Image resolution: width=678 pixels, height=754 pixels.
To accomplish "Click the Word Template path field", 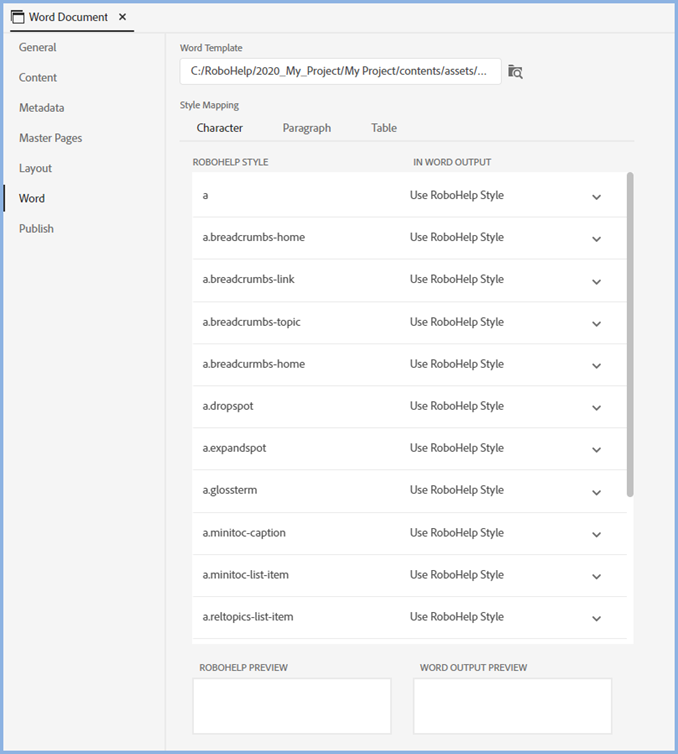I will [340, 71].
